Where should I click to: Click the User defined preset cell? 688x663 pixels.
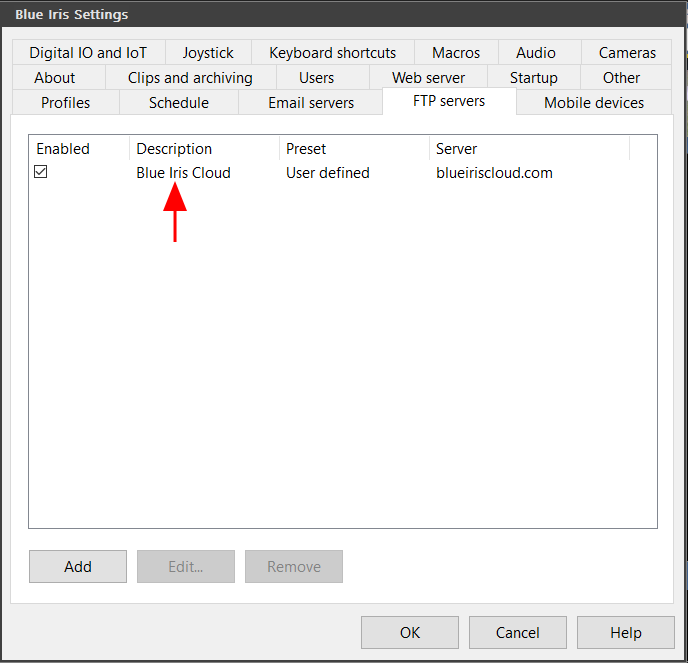[x=327, y=172]
